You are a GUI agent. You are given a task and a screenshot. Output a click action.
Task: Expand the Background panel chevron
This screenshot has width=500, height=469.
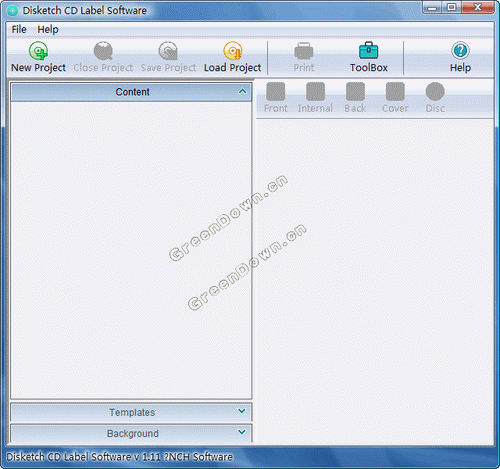click(242, 432)
